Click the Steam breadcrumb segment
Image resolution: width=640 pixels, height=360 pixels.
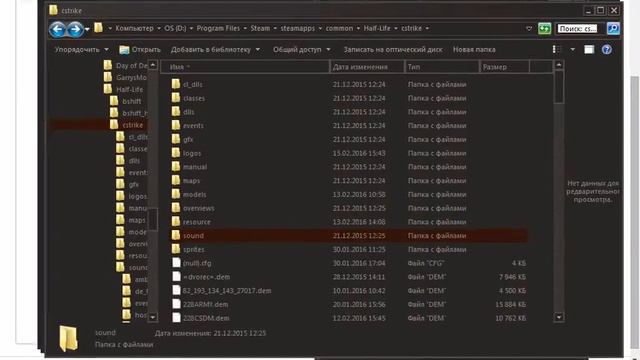pos(260,28)
